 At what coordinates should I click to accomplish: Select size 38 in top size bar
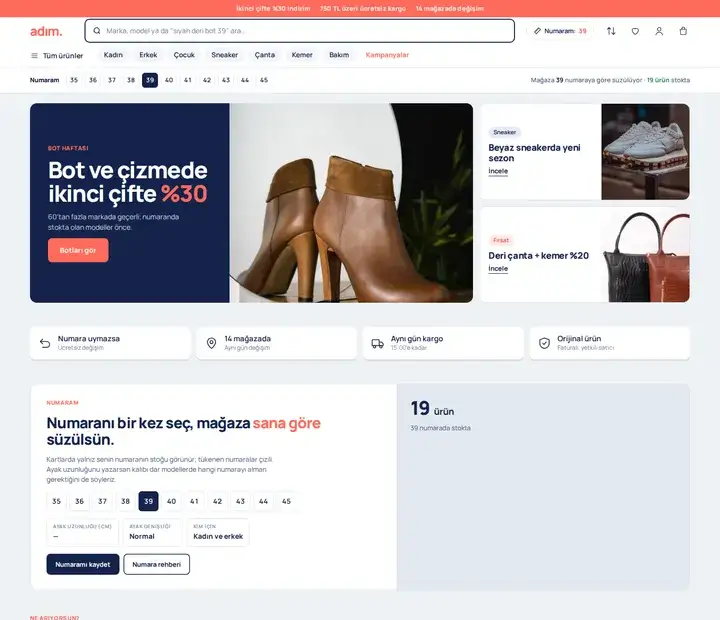[x=131, y=80]
